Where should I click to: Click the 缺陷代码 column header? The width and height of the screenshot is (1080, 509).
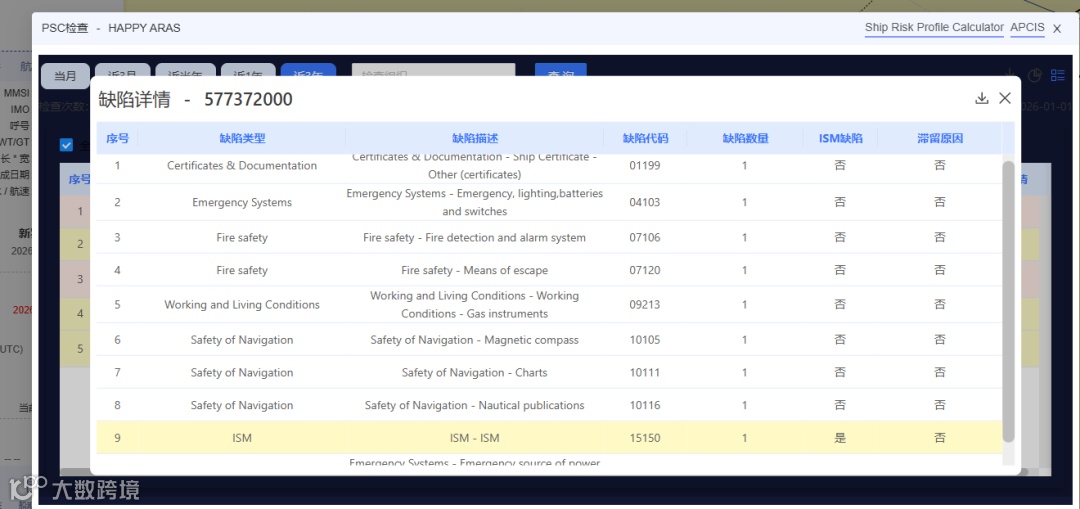[x=645, y=139]
